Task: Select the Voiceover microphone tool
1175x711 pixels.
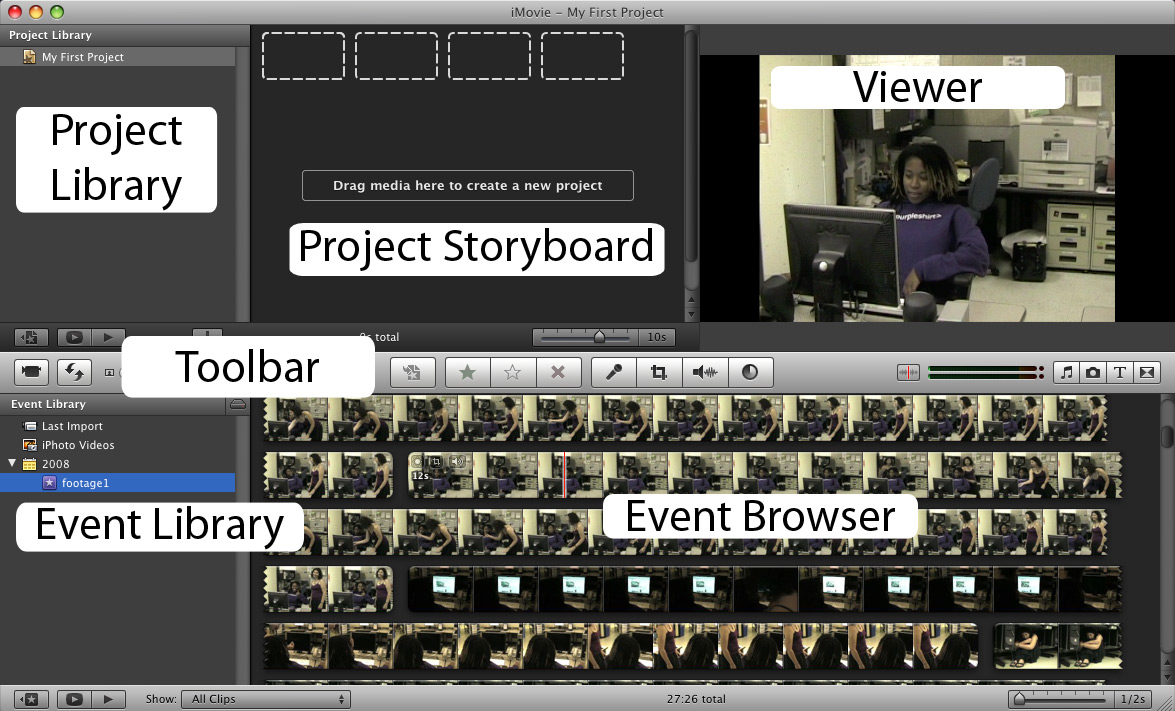Action: click(613, 372)
